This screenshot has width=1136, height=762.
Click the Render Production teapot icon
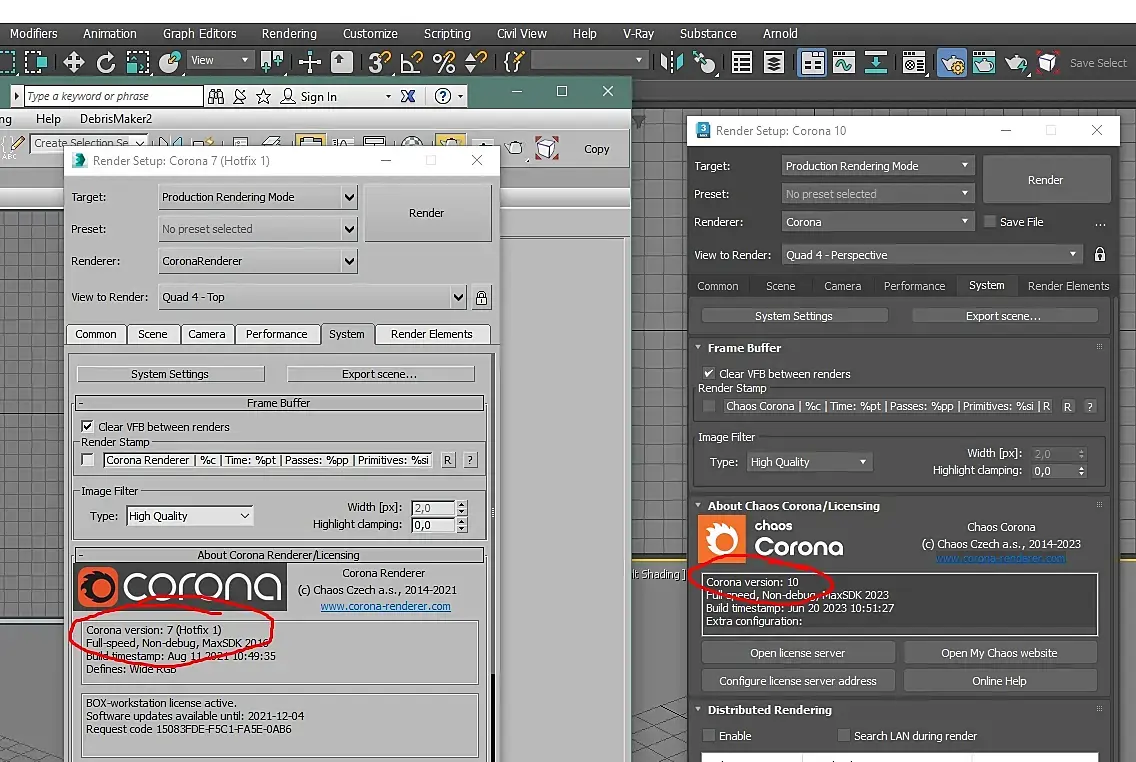pyautogui.click(x=1016, y=63)
